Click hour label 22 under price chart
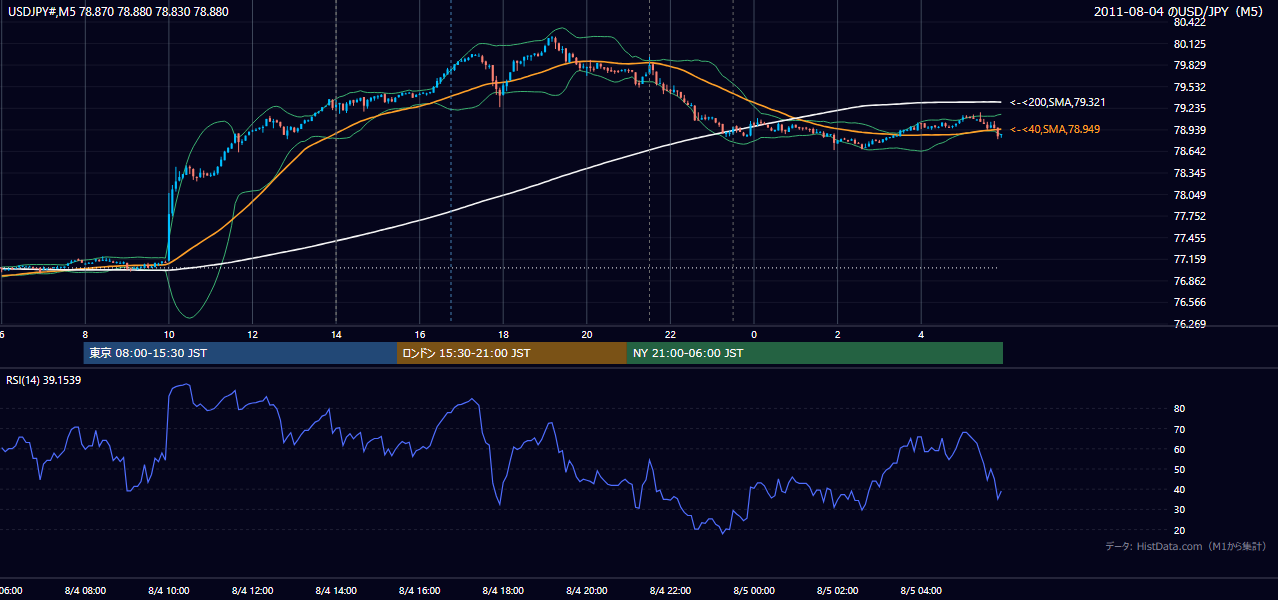Viewport: 1278px width, 600px height. [x=671, y=334]
